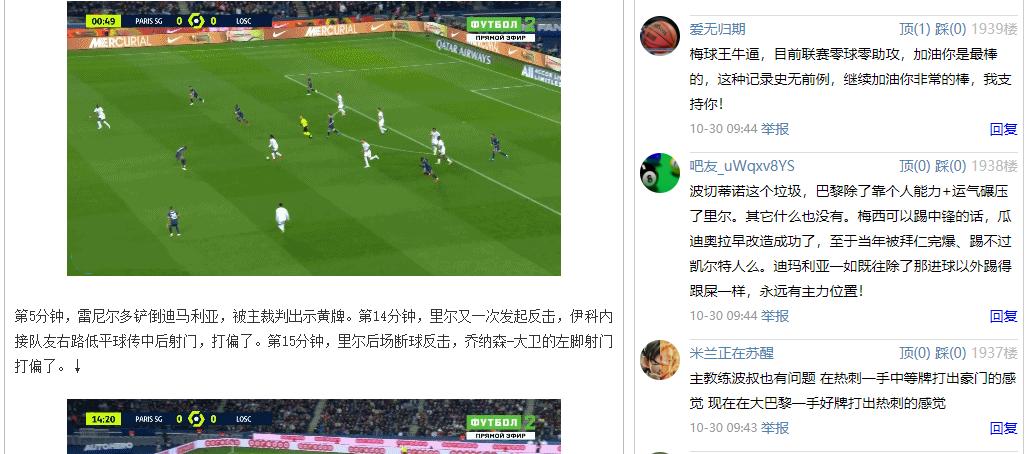Downvote 踩(0) on 吧友_uWqxv8YS's comment
1029x454 pixels.
click(951, 166)
